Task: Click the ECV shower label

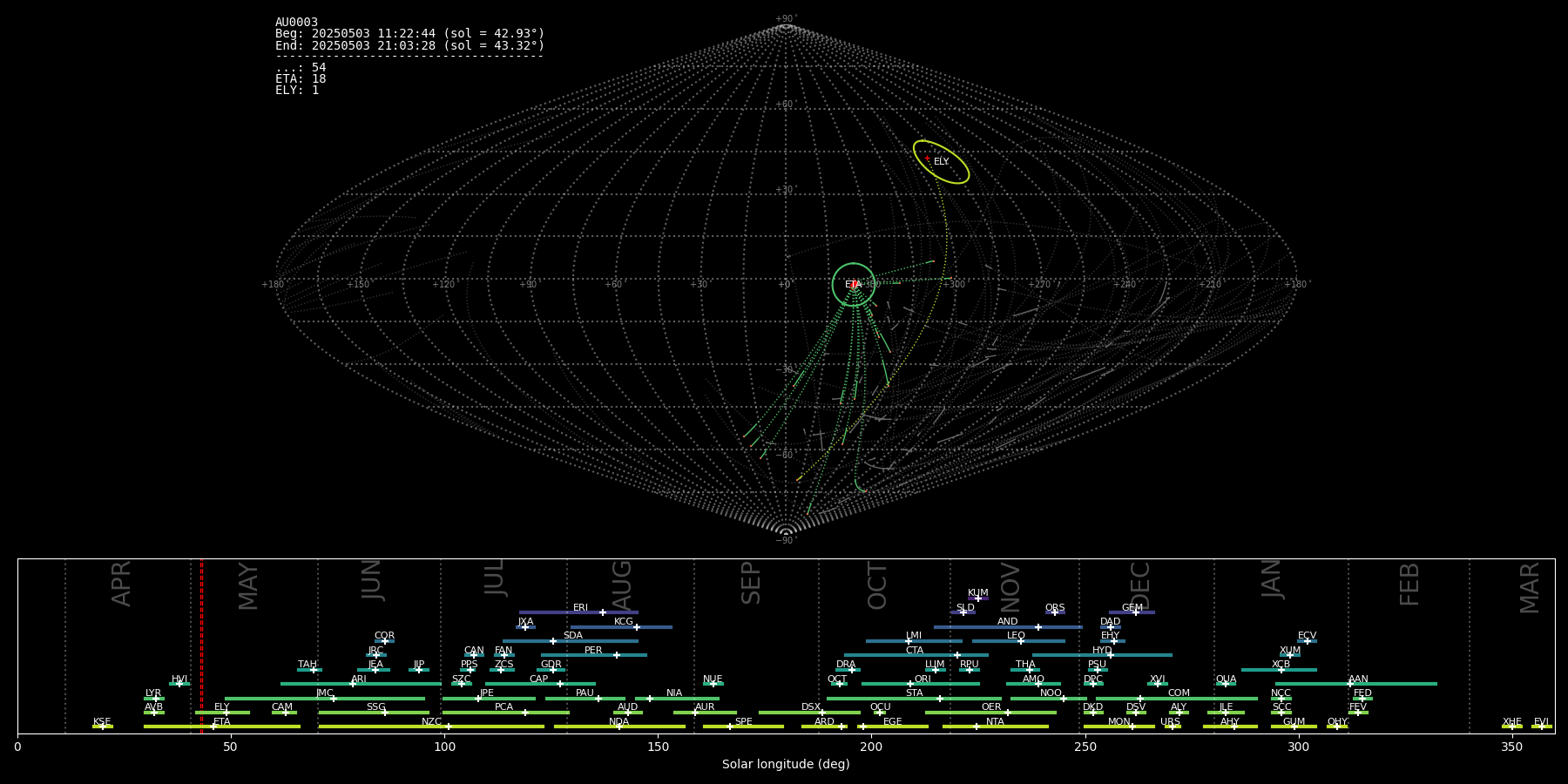Action: point(1307,636)
